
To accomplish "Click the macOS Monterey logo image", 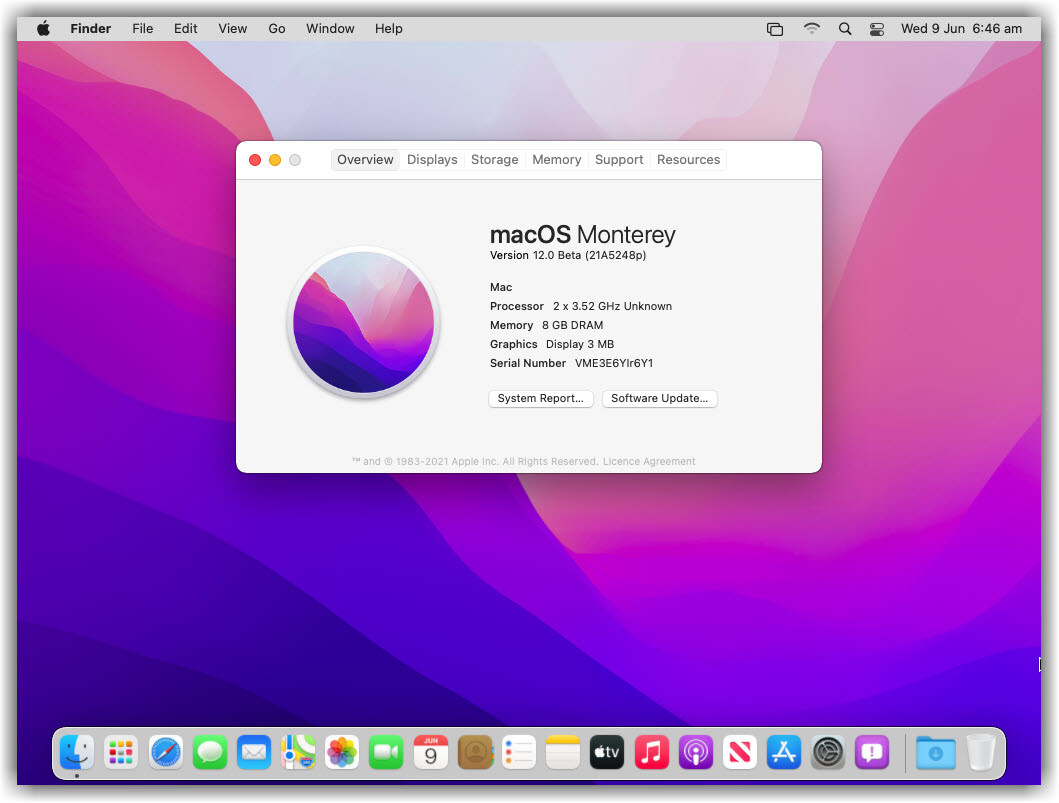I will click(364, 322).
